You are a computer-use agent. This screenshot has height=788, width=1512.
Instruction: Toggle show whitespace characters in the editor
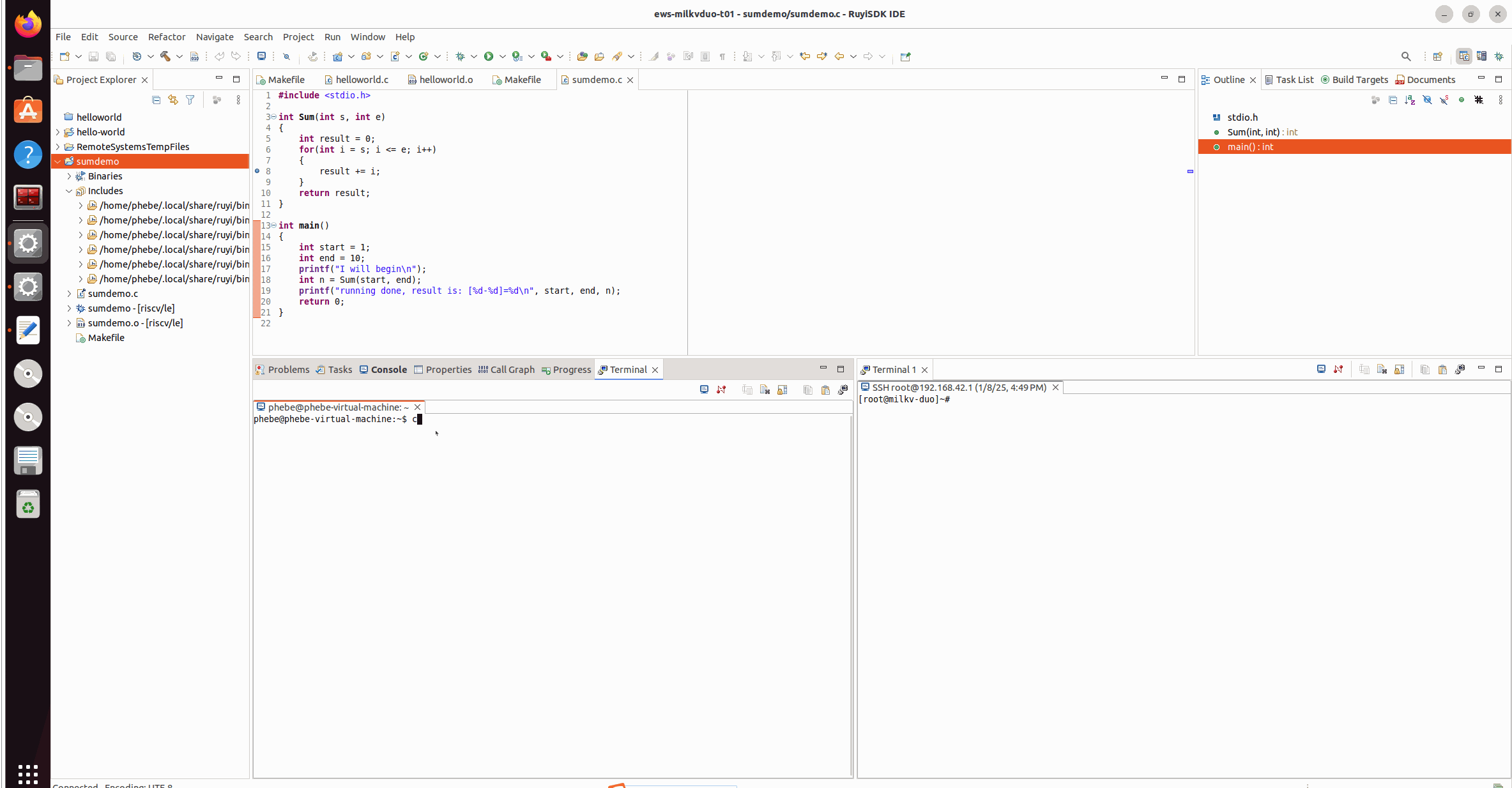722,56
